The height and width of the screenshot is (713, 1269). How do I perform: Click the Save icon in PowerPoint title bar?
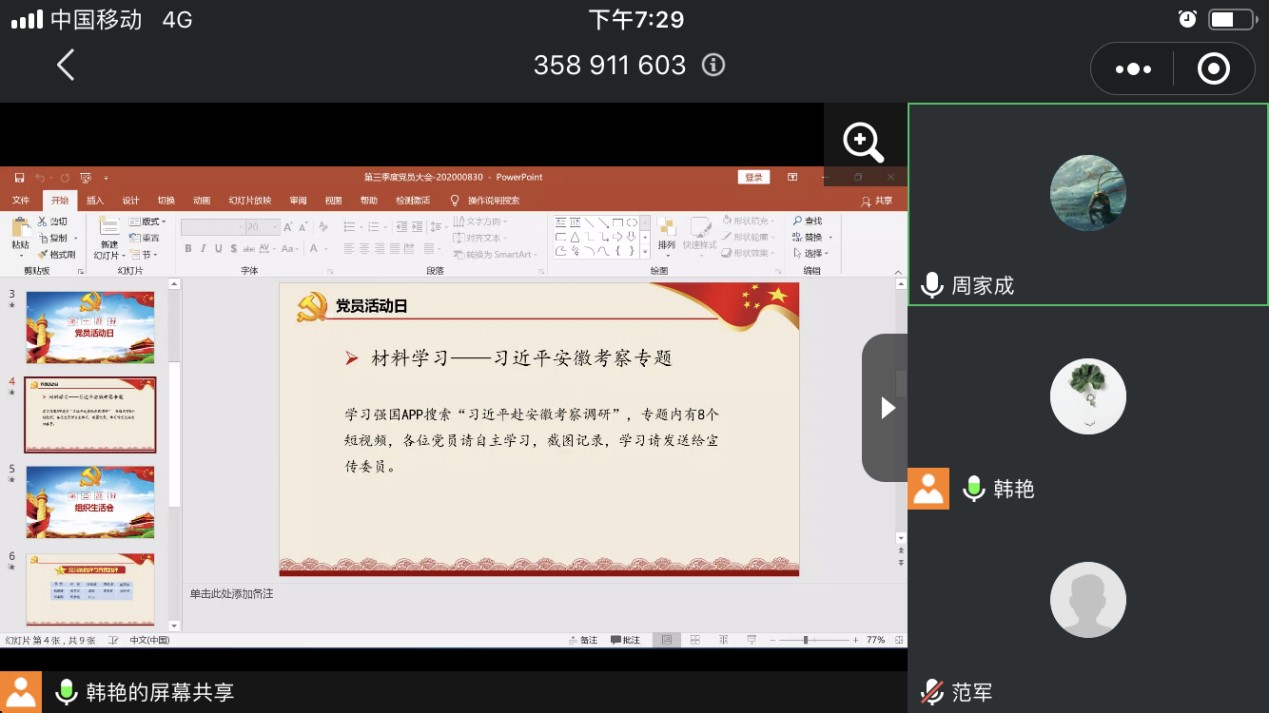20,178
